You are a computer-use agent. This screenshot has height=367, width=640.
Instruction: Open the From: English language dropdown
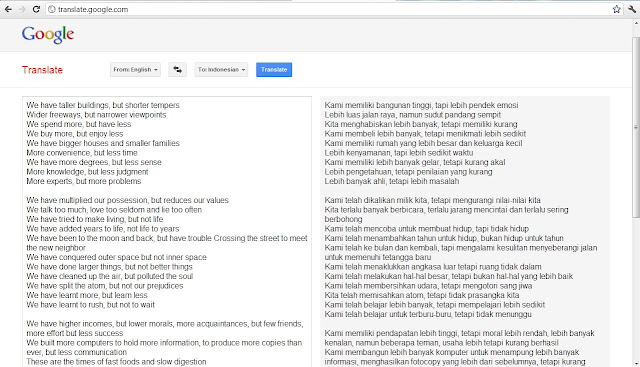click(x=135, y=69)
